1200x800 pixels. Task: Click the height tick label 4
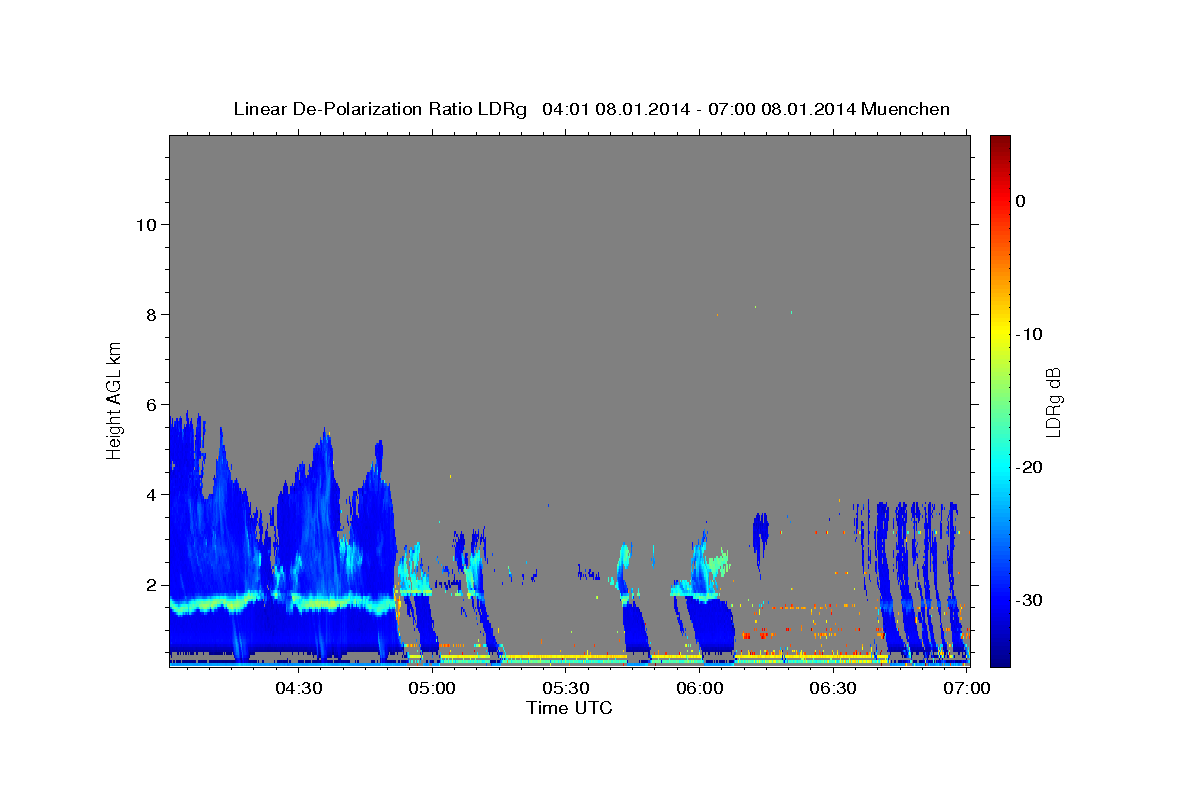[x=151, y=494]
